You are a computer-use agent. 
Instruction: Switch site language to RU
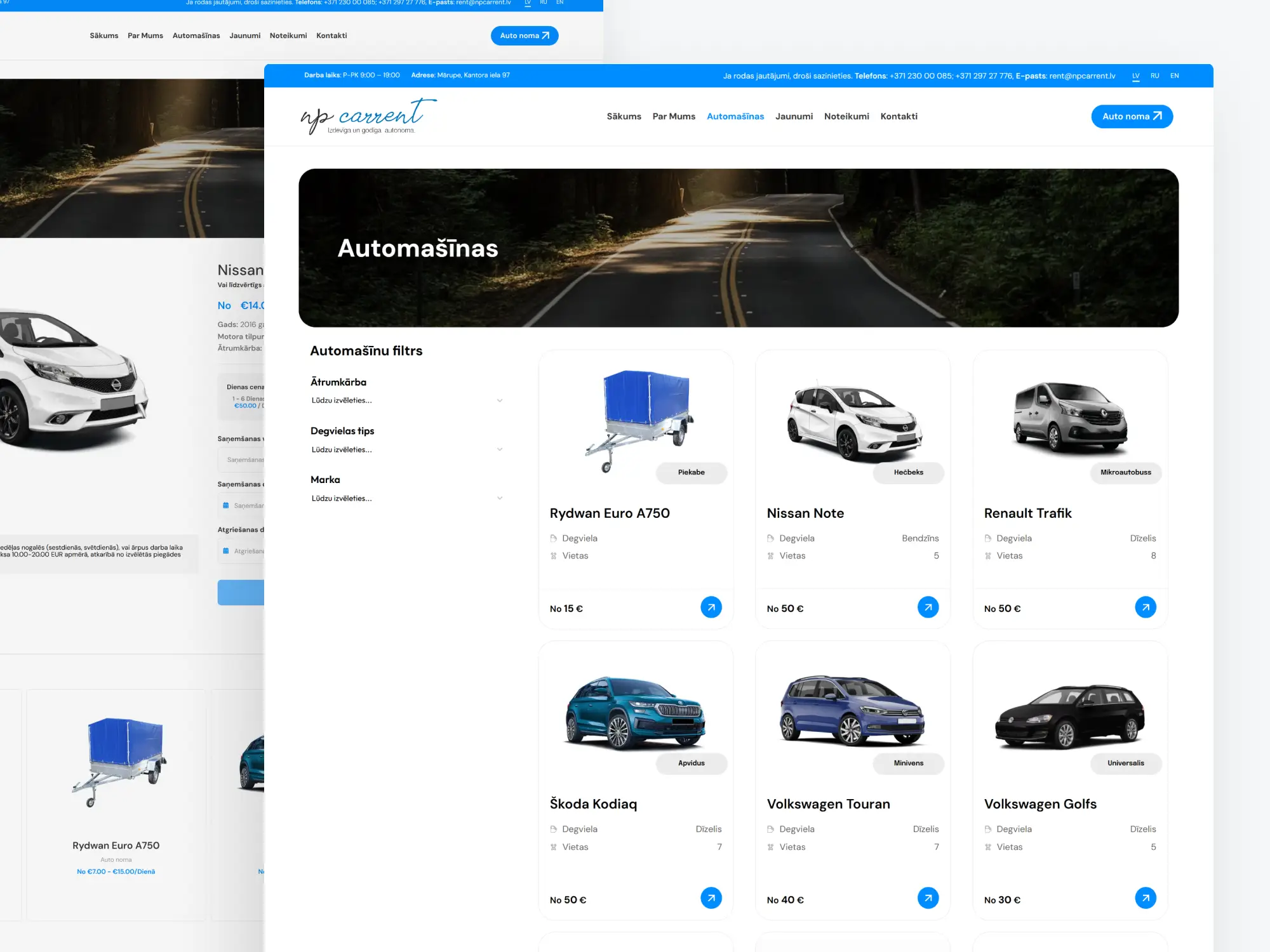[x=1155, y=76]
